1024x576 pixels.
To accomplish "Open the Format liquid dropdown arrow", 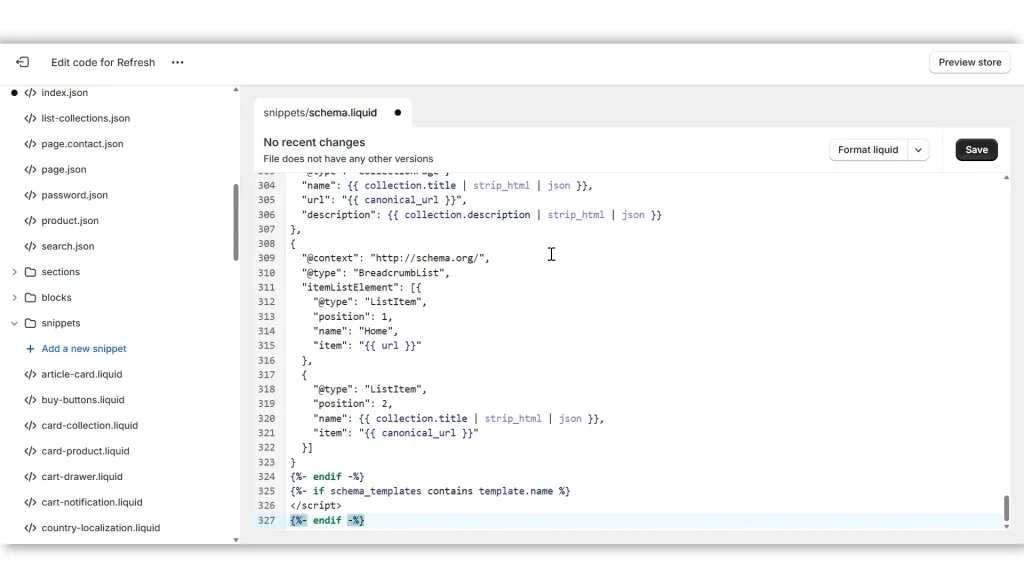I will [x=918, y=150].
